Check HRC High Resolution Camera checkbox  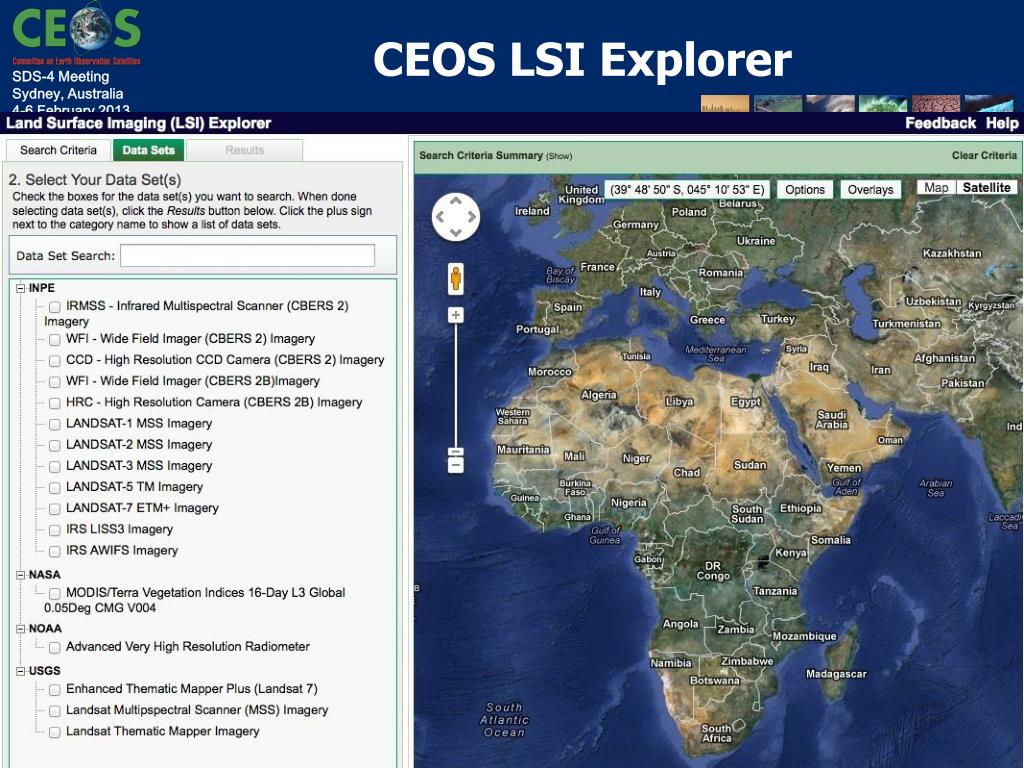[x=55, y=404]
